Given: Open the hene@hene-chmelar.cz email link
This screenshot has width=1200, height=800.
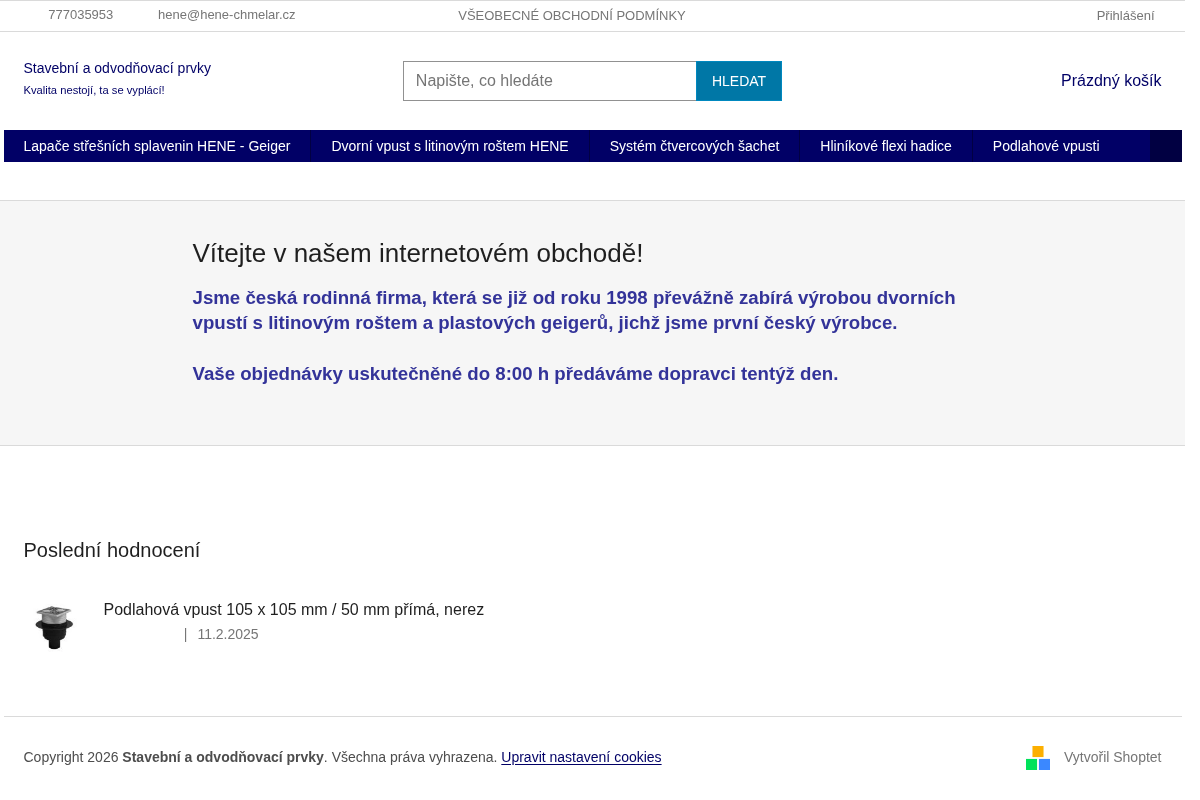Looking at the screenshot, I should click(226, 15).
